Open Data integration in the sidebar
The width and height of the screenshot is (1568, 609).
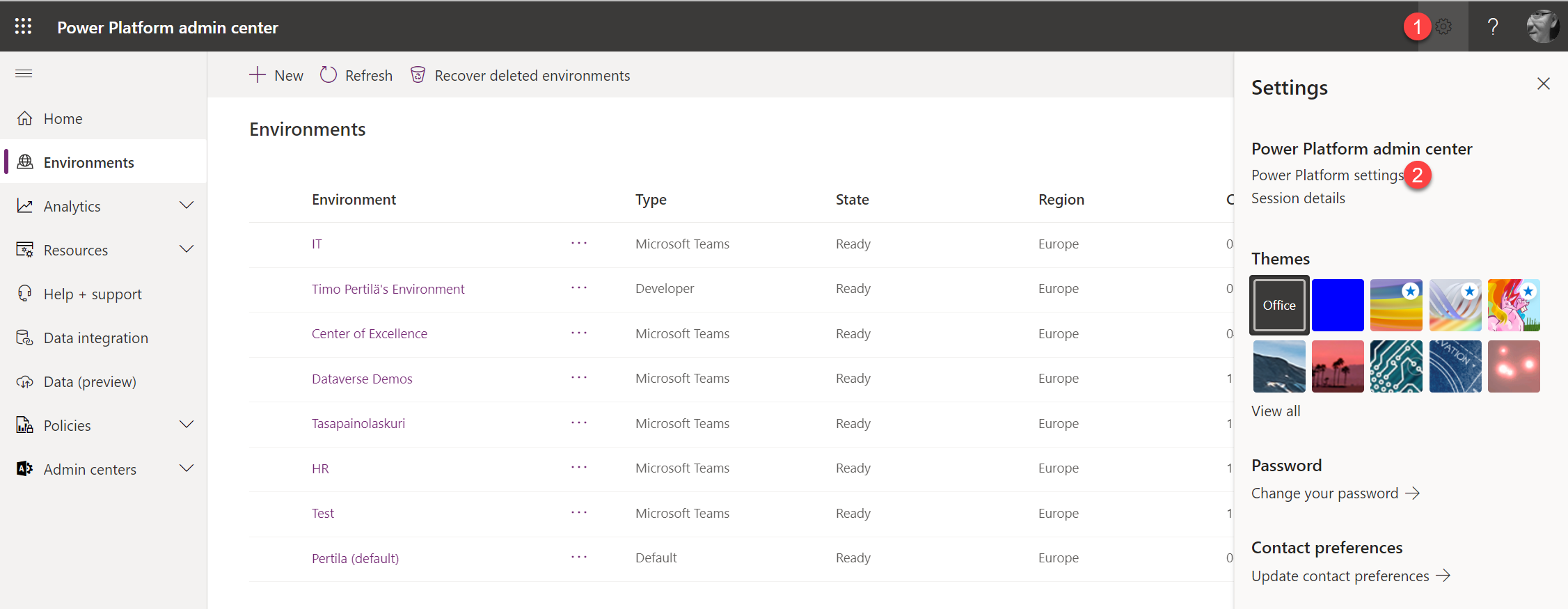(95, 338)
